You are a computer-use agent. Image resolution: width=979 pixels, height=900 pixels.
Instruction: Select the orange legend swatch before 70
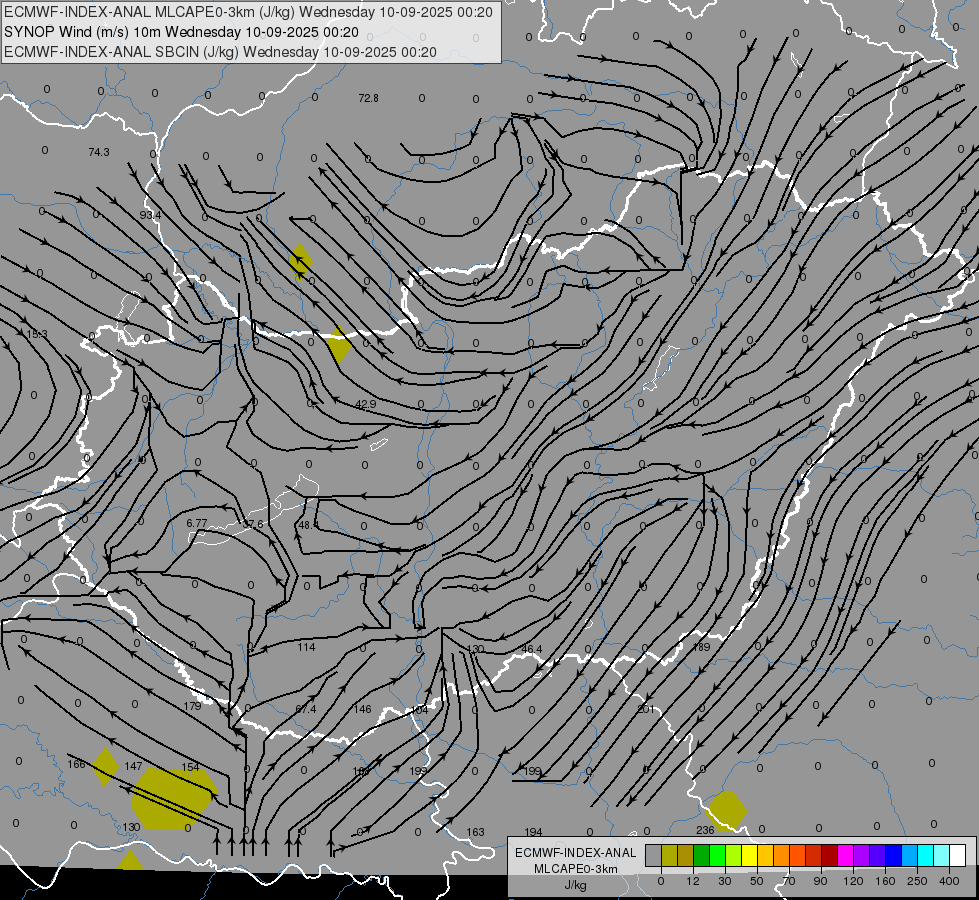pyautogui.click(x=781, y=855)
